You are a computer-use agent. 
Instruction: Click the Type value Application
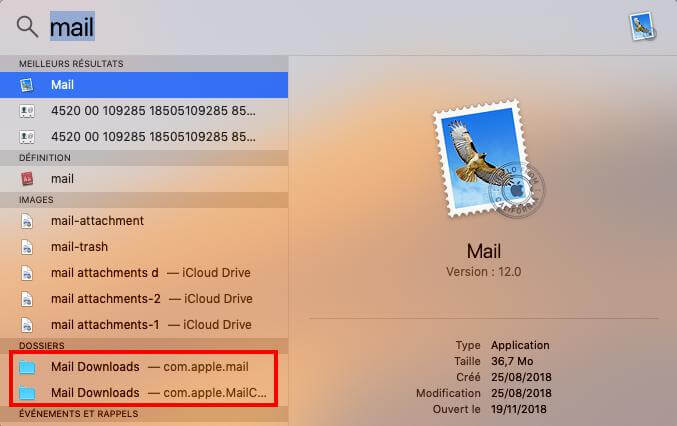(520, 345)
